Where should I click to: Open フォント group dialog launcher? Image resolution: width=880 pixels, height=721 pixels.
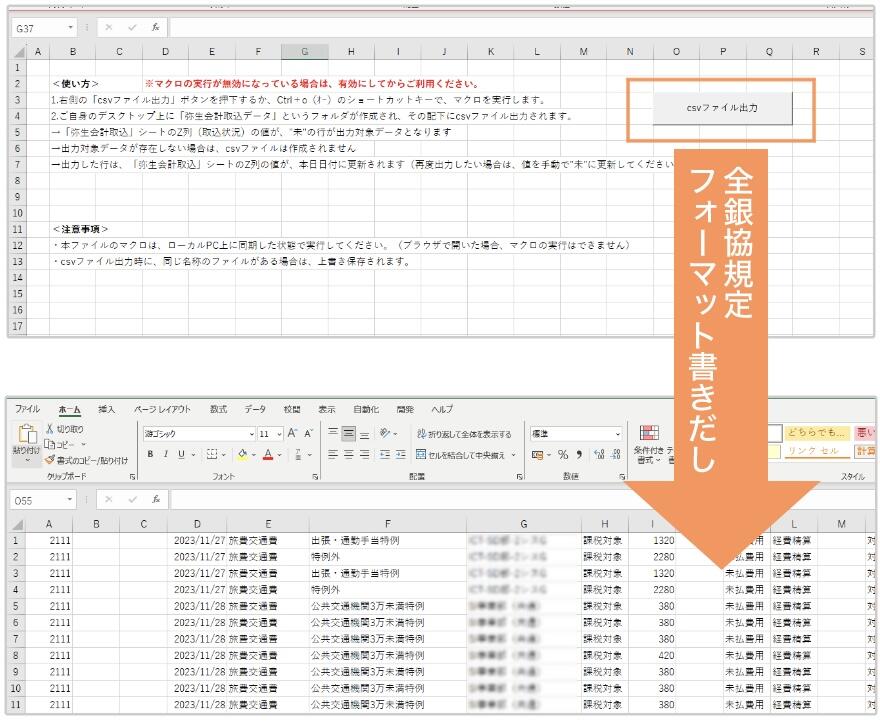pyautogui.click(x=315, y=477)
